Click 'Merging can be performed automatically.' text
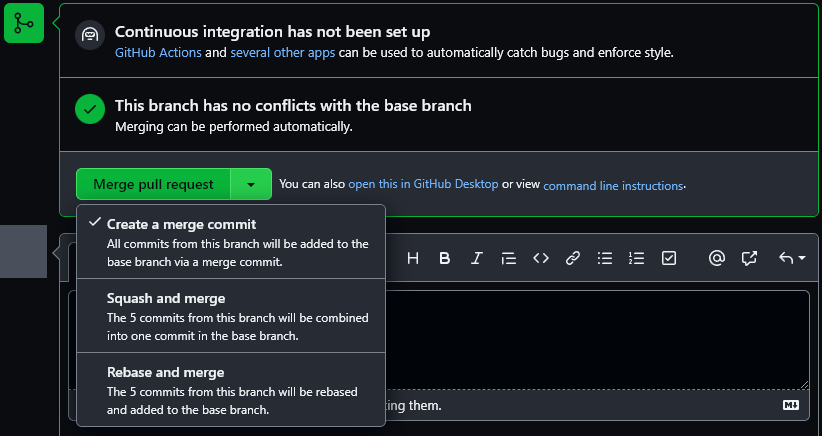 (234, 127)
